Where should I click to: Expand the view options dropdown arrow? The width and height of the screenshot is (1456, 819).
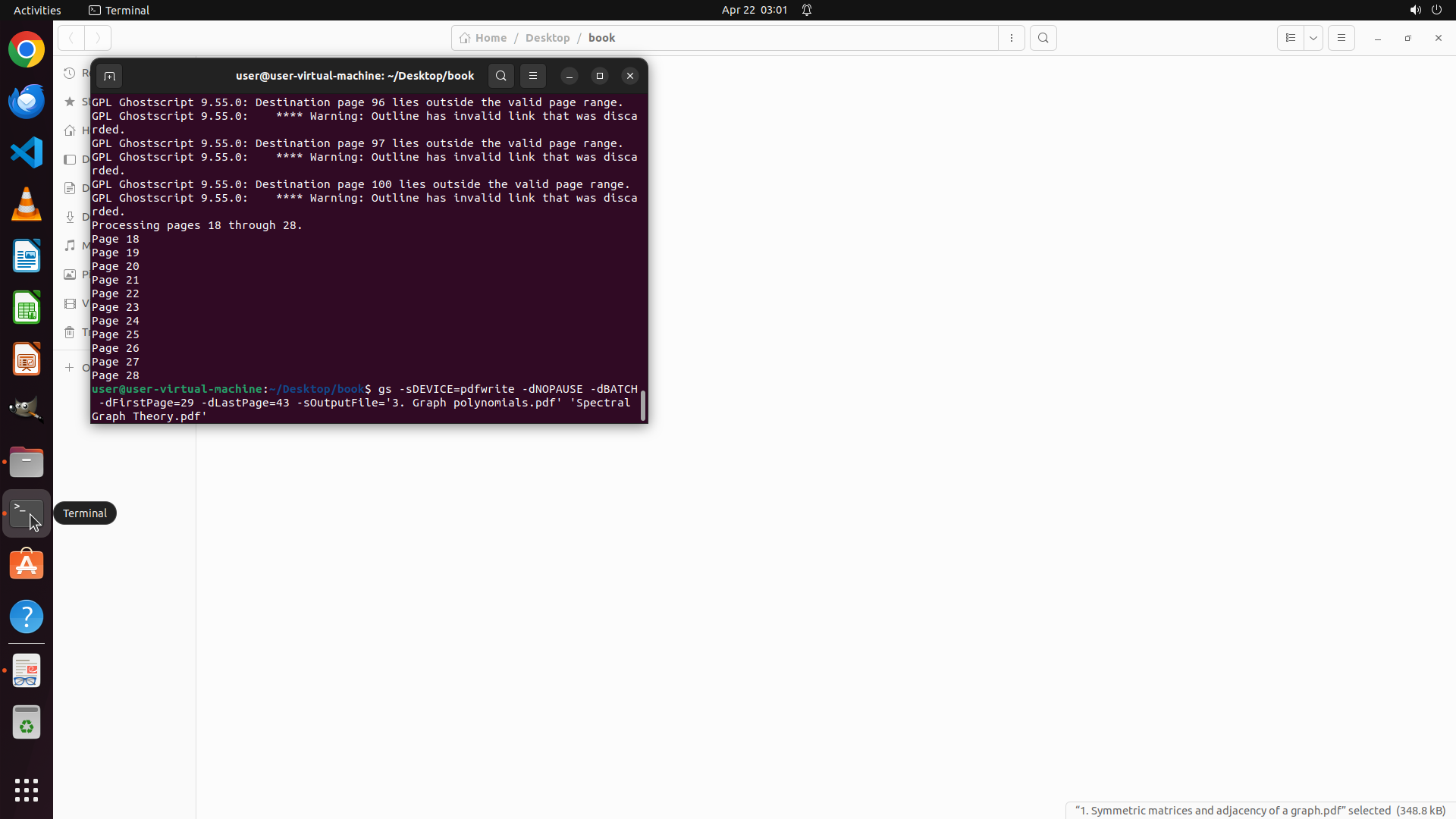(1313, 38)
